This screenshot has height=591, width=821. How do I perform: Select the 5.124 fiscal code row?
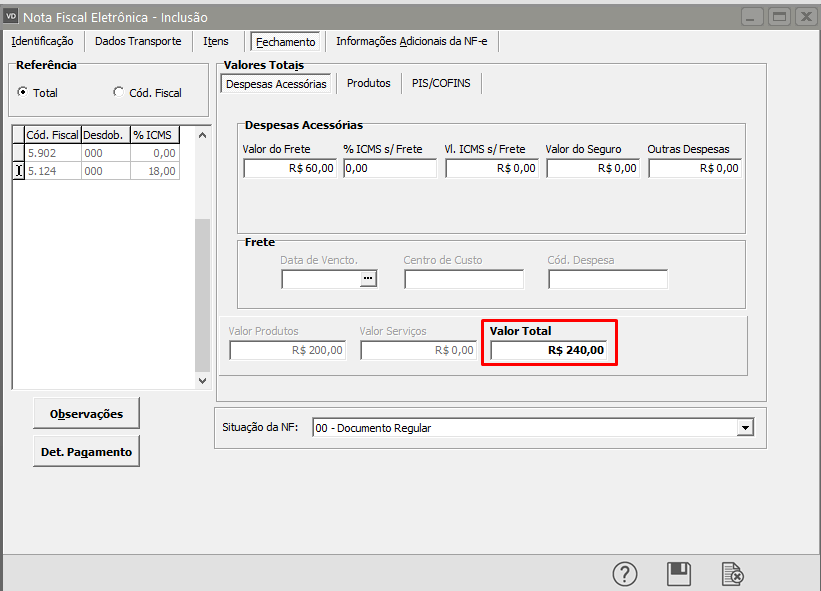52,171
